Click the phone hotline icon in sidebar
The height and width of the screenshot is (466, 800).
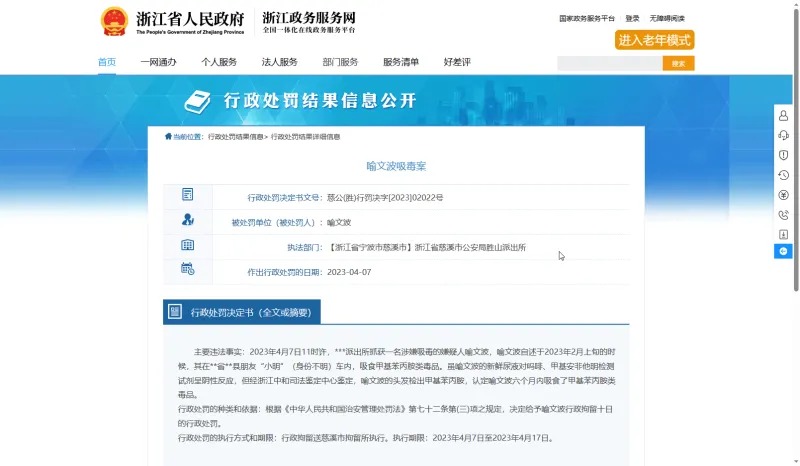(x=783, y=214)
